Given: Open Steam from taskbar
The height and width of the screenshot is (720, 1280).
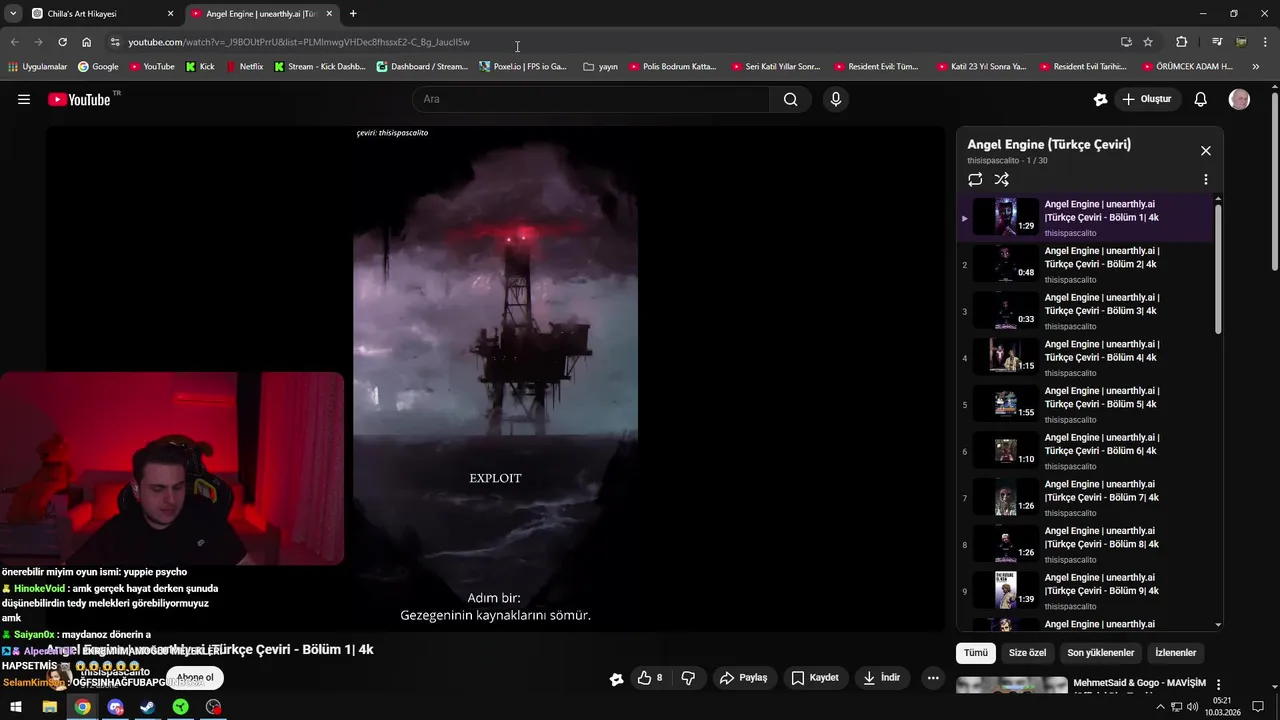Looking at the screenshot, I should [147, 707].
